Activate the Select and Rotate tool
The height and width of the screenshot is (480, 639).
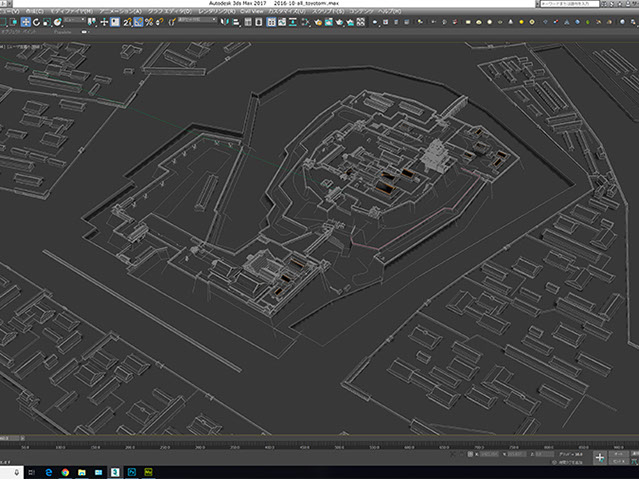coord(37,21)
